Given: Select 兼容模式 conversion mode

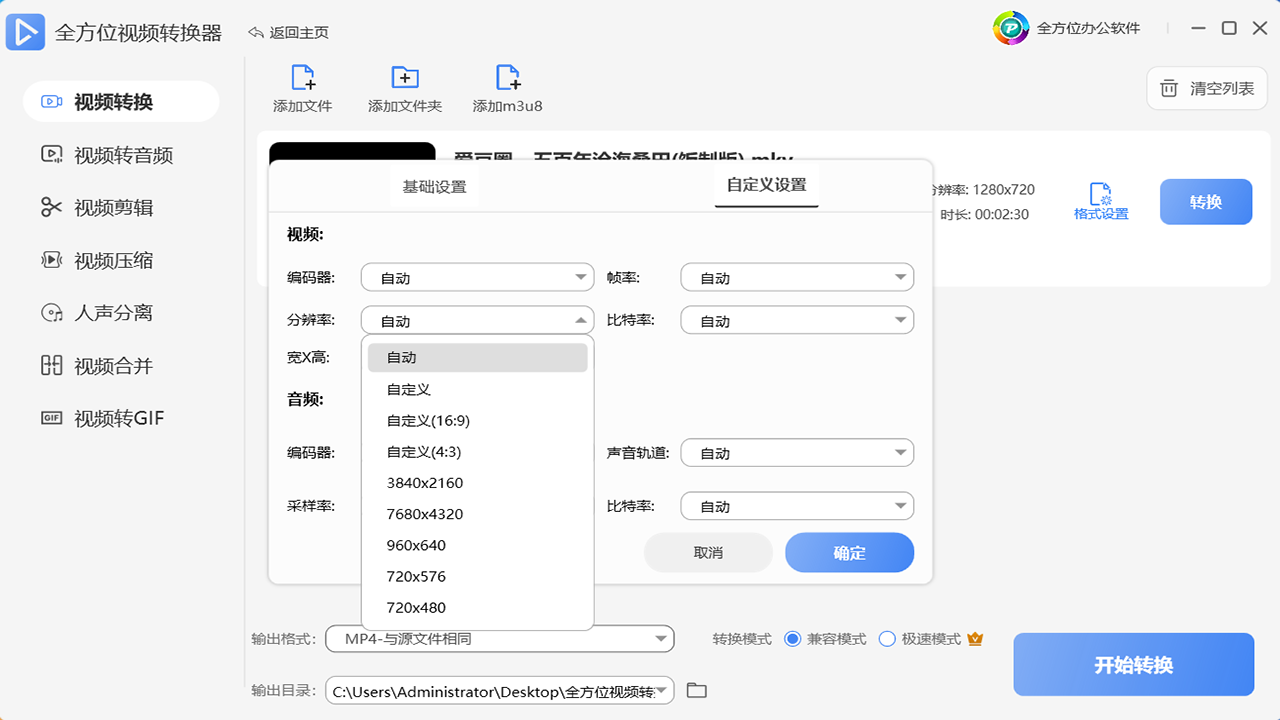Looking at the screenshot, I should click(795, 638).
